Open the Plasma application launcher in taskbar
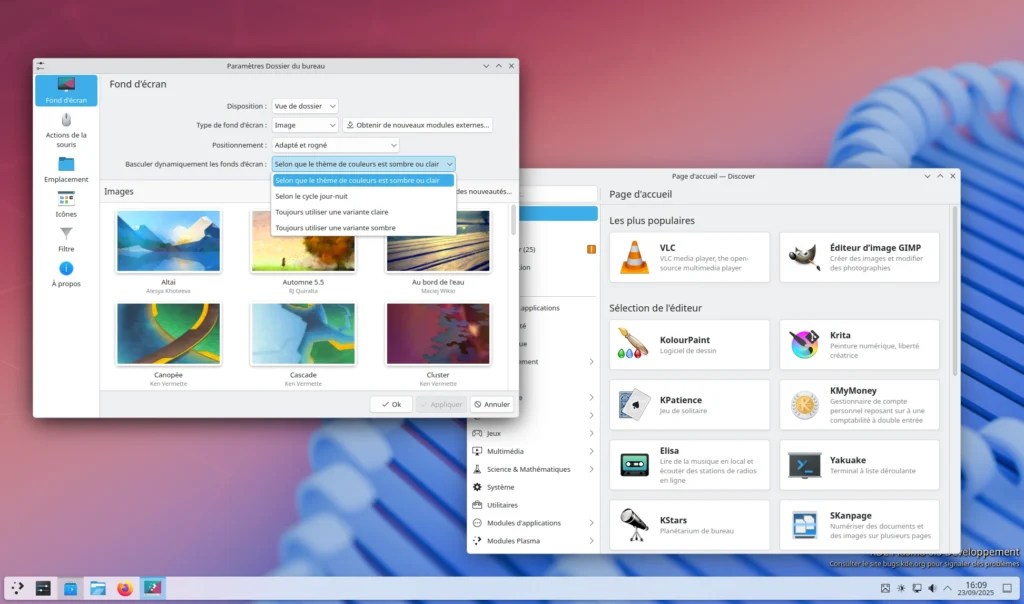The image size is (1024, 604). [x=18, y=588]
